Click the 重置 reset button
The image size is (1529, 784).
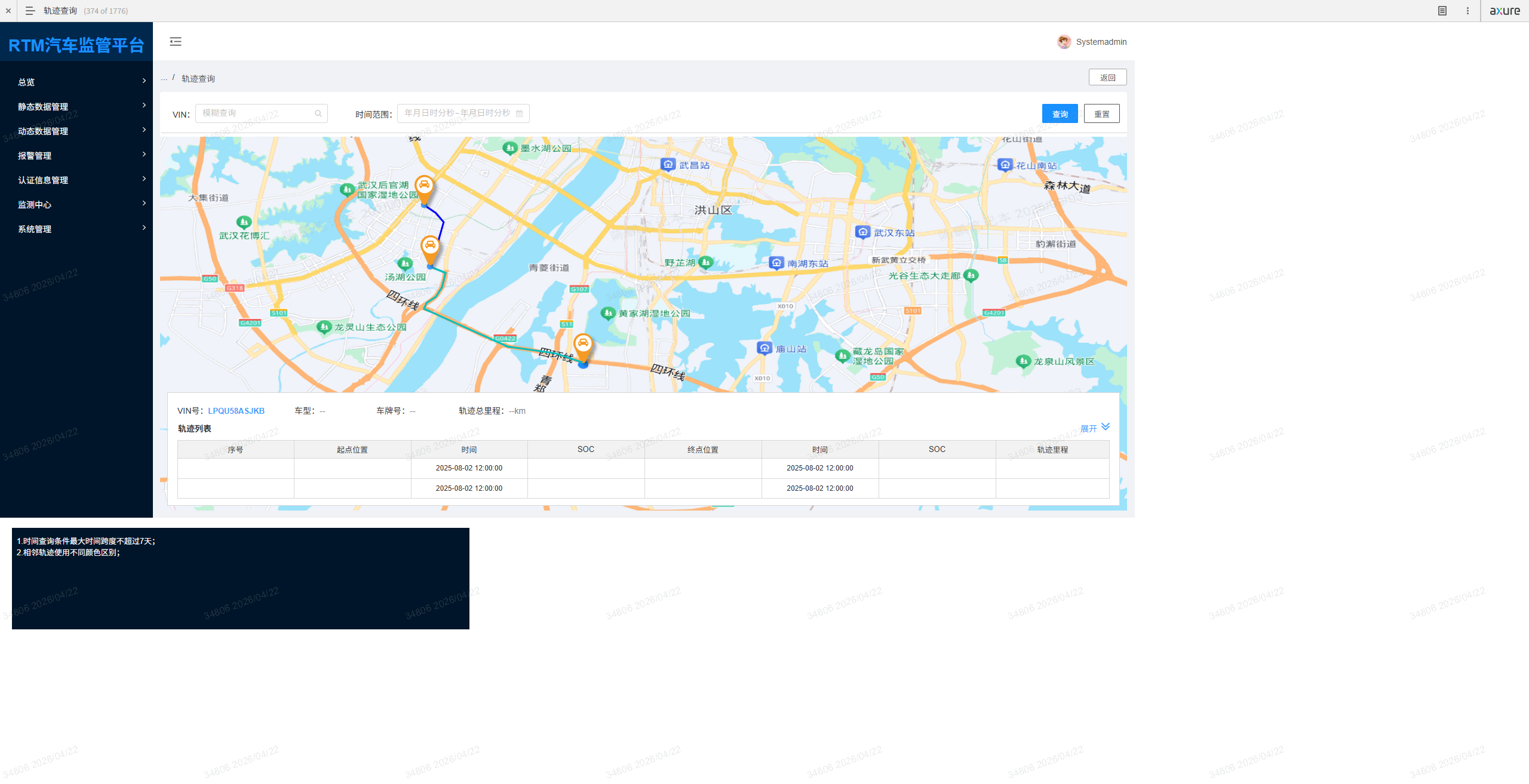1101,113
